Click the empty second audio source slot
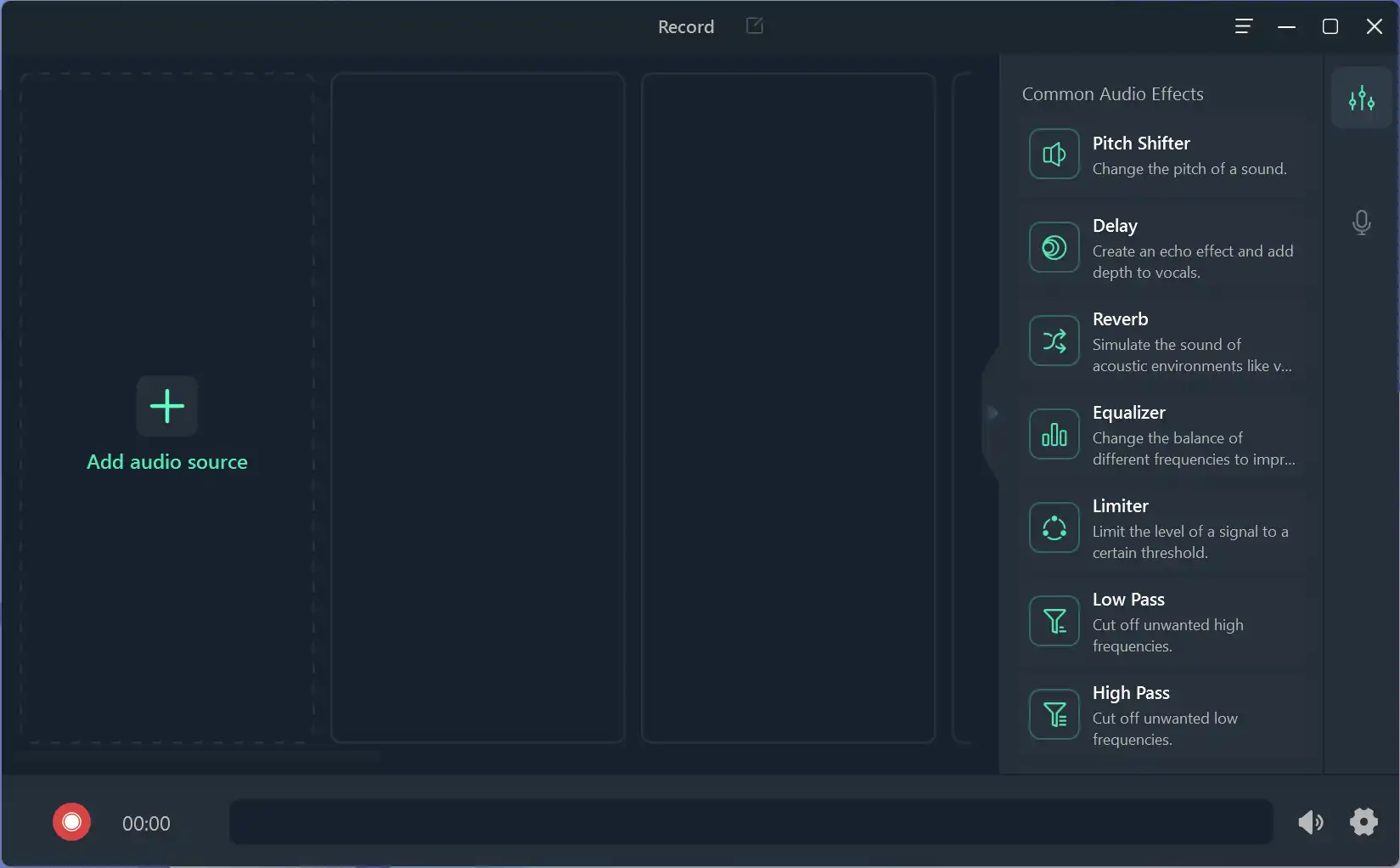 [477, 408]
